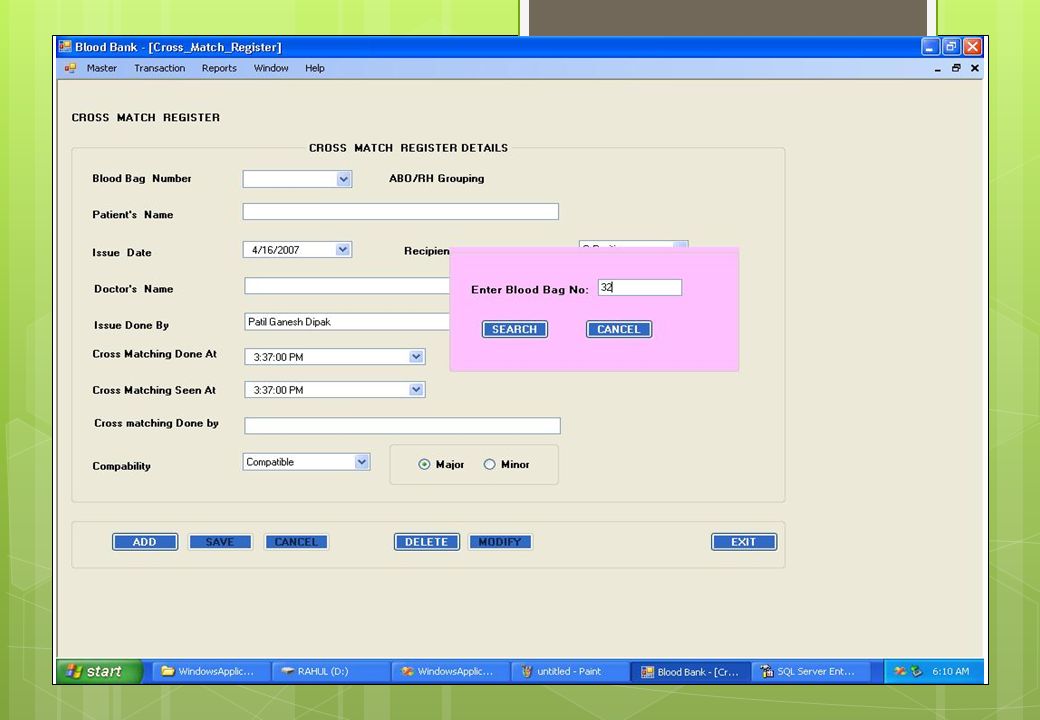The height and width of the screenshot is (720, 1040).
Task: Switch to untitled - Paint taskbar item
Action: tap(570, 672)
